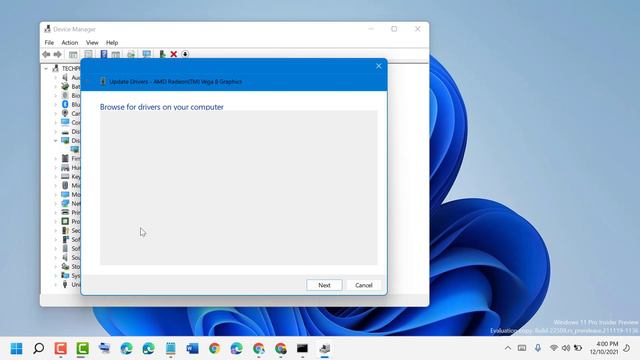The height and width of the screenshot is (360, 640).
Task: Open Microsoft Word from the taskbar
Action: coord(192,349)
